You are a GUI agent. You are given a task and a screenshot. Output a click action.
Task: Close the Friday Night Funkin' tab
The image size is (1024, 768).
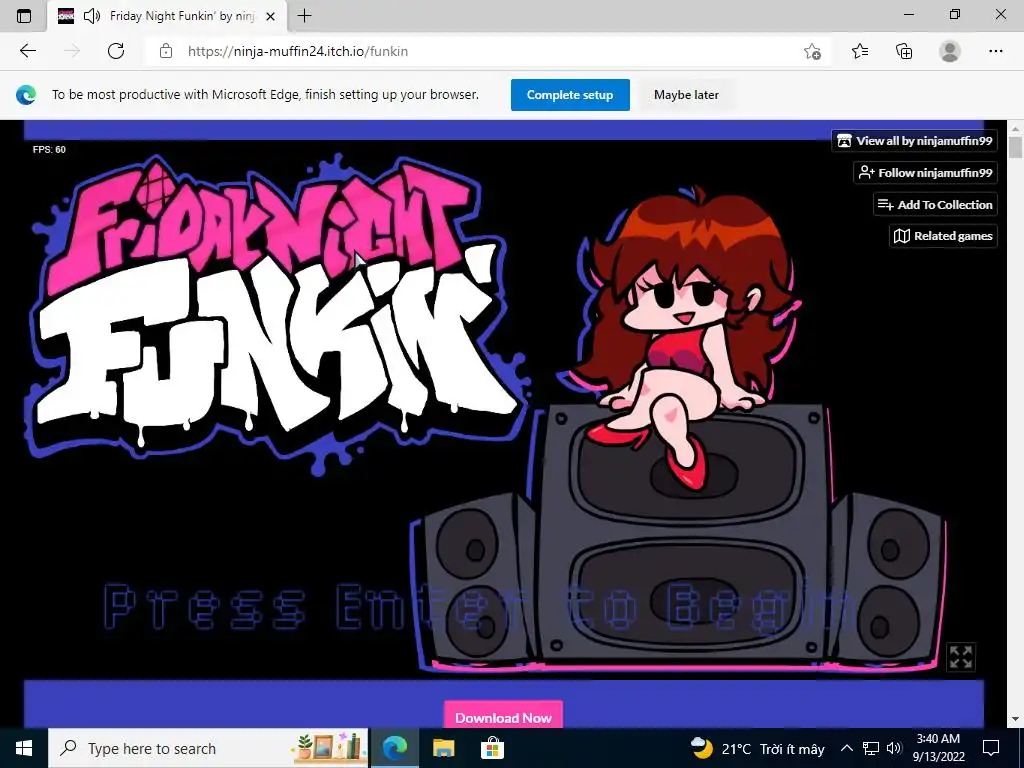[270, 16]
